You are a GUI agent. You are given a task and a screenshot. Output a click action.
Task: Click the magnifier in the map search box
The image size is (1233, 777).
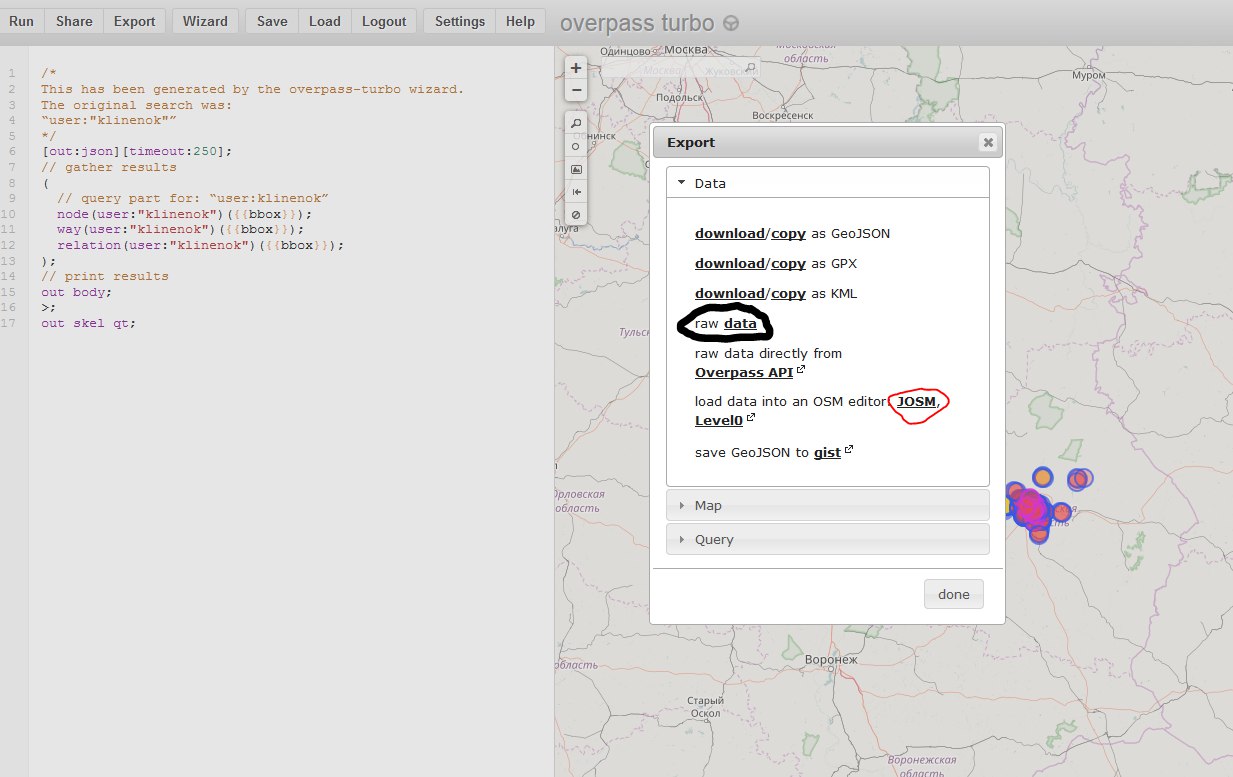pos(752,68)
